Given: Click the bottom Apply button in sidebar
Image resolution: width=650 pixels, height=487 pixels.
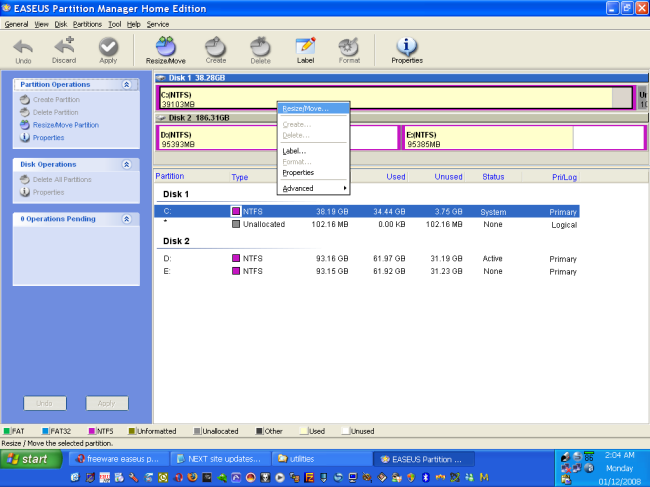Looking at the screenshot, I should (x=107, y=403).
